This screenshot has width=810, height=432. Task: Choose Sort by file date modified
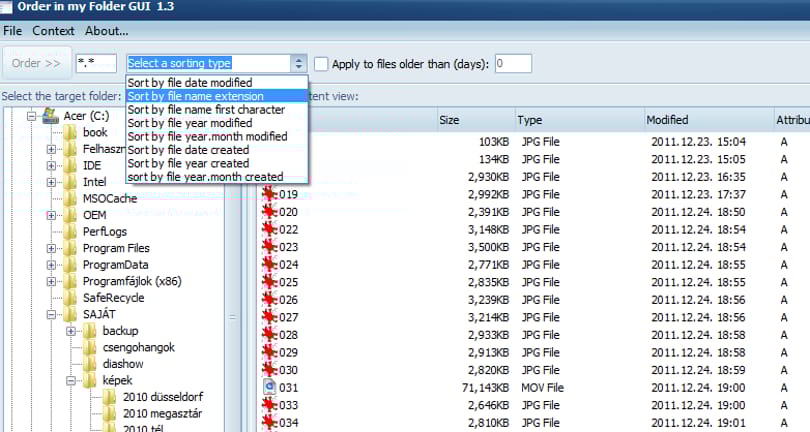pos(217,83)
